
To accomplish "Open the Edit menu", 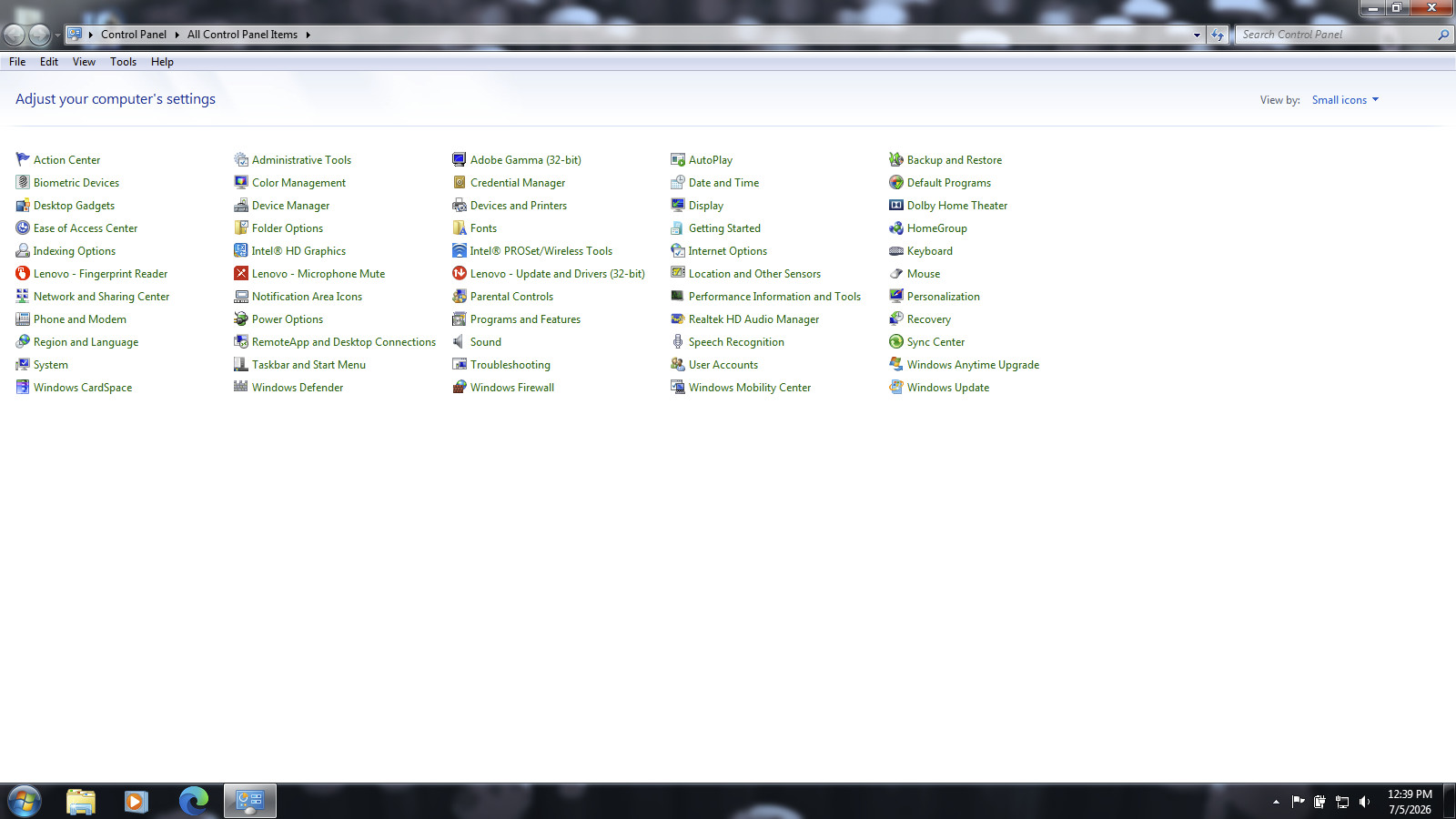I will click(x=49, y=62).
